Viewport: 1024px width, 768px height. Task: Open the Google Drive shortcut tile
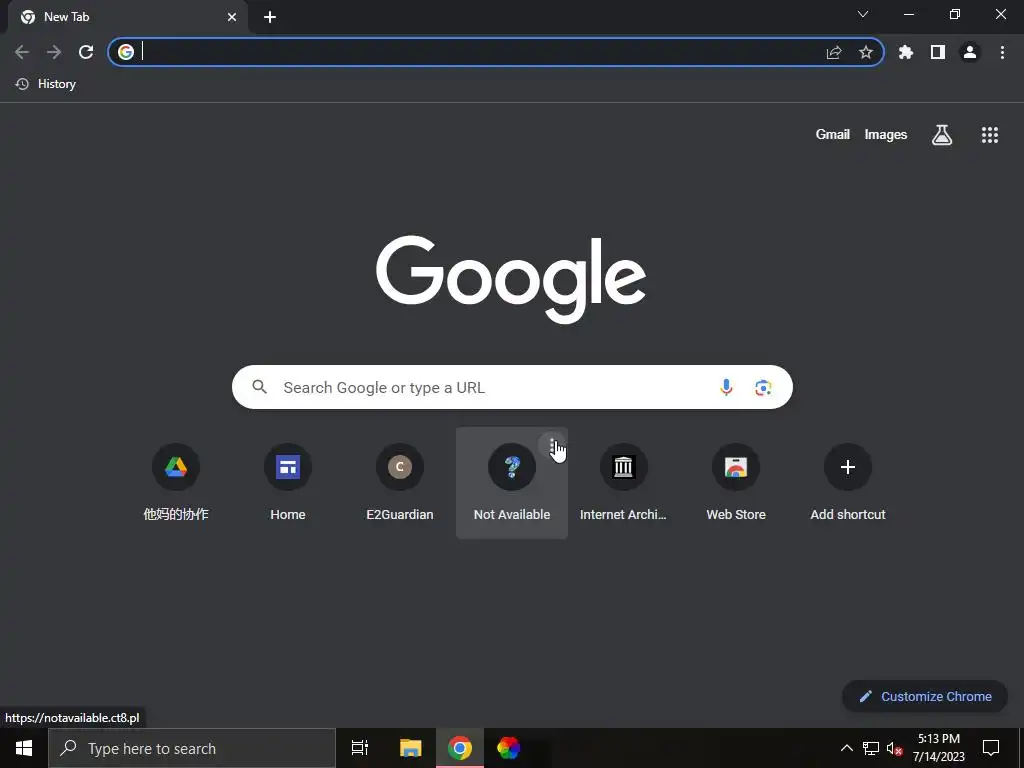tap(176, 483)
